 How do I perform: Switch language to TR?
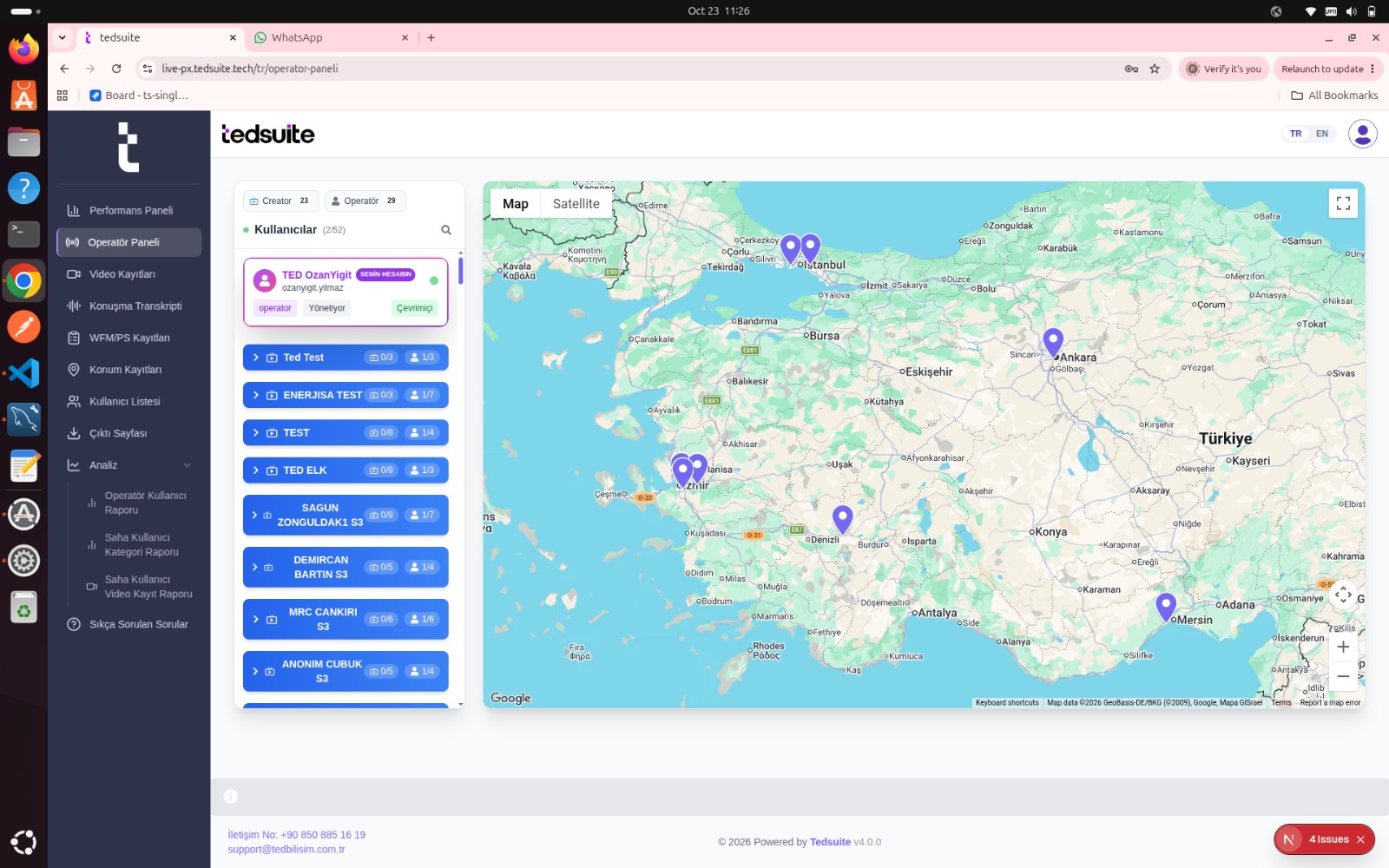pos(1295,134)
